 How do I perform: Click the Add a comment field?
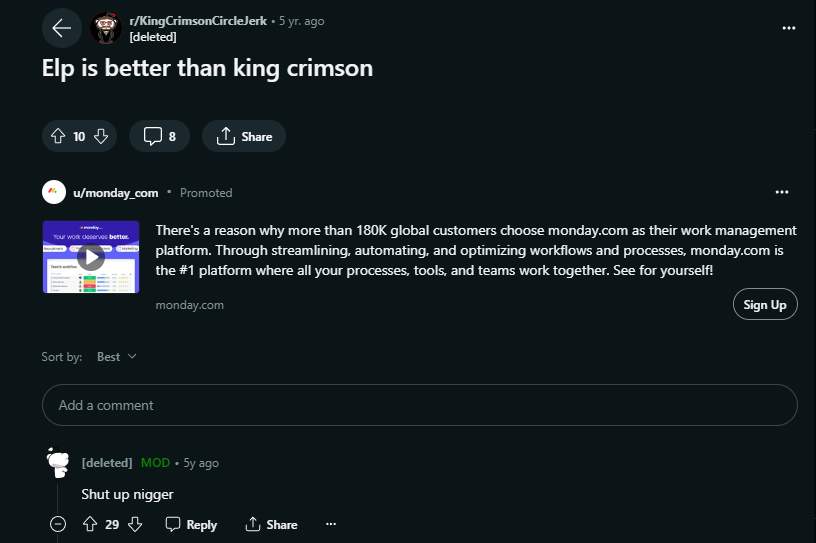pos(419,405)
